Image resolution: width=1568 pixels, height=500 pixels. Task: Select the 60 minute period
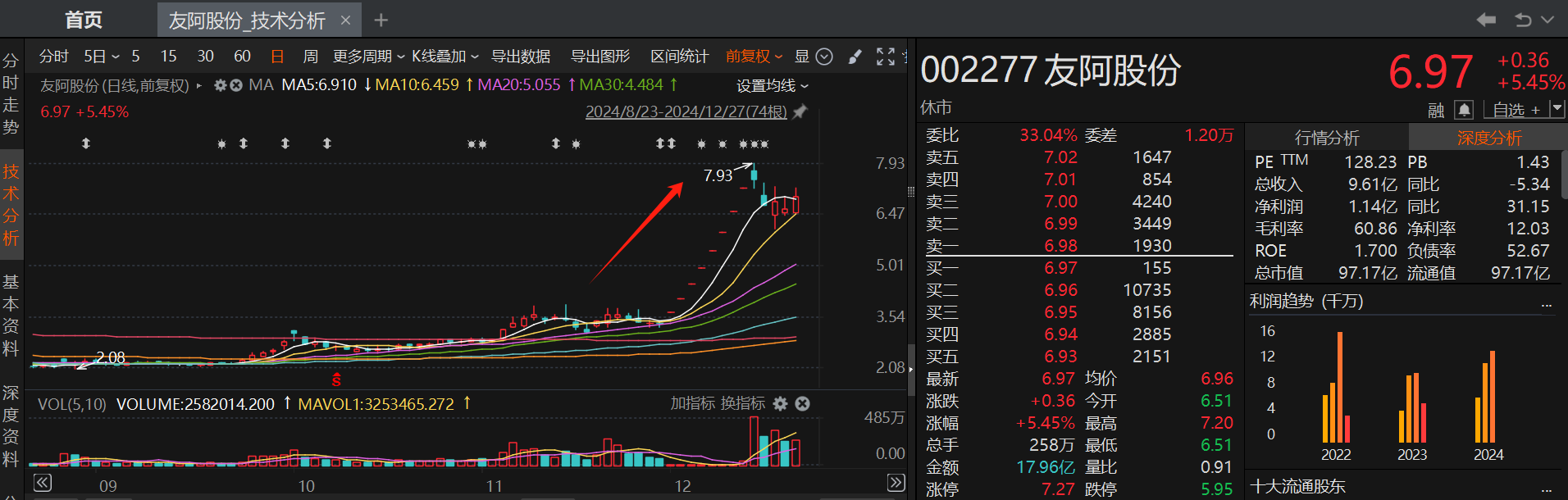[242, 57]
